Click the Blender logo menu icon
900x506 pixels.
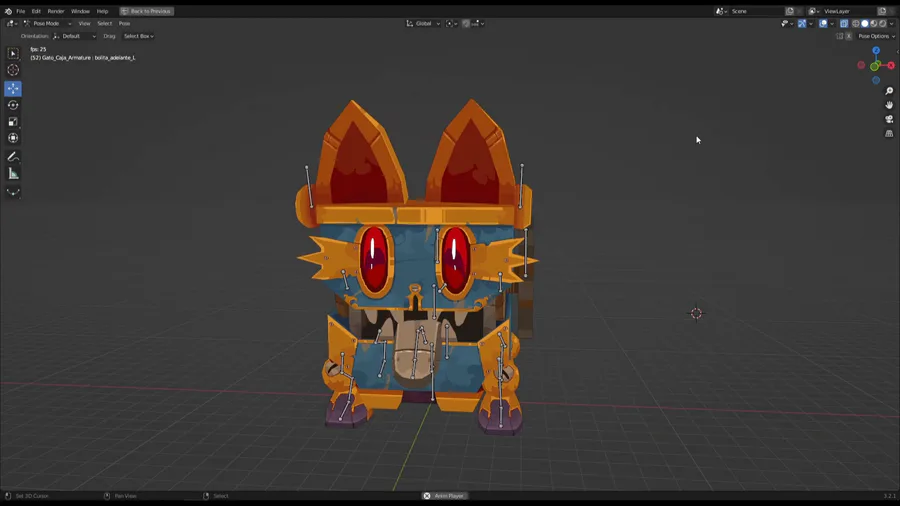pyautogui.click(x=8, y=11)
